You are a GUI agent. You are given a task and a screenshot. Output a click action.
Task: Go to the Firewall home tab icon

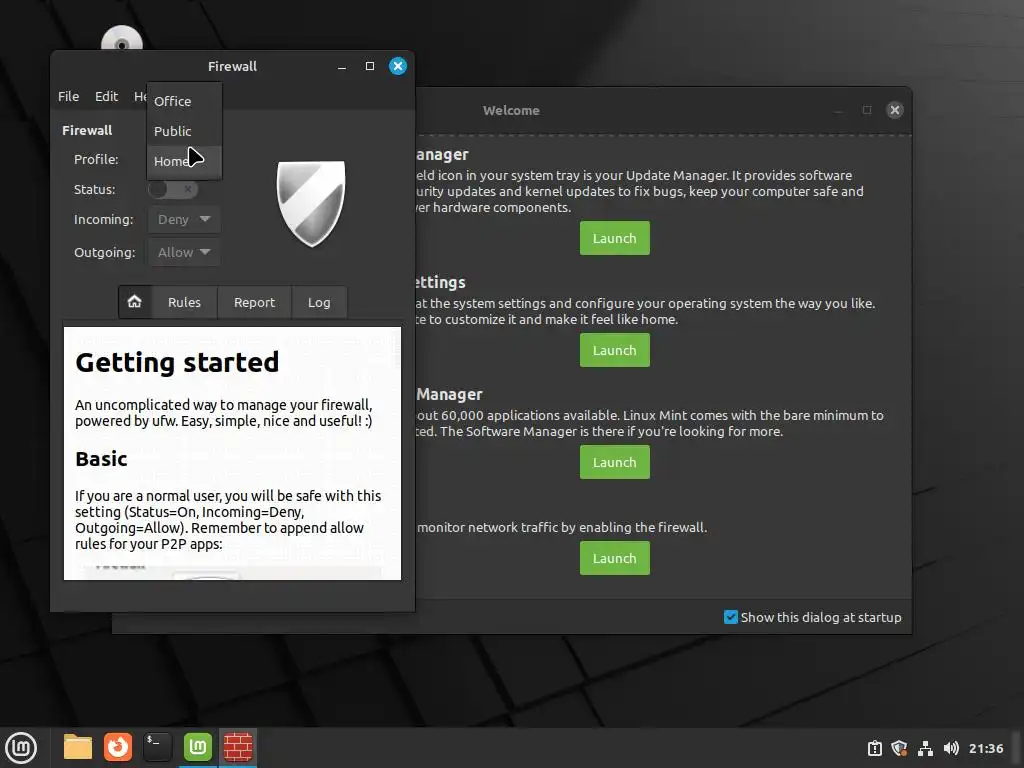point(135,302)
